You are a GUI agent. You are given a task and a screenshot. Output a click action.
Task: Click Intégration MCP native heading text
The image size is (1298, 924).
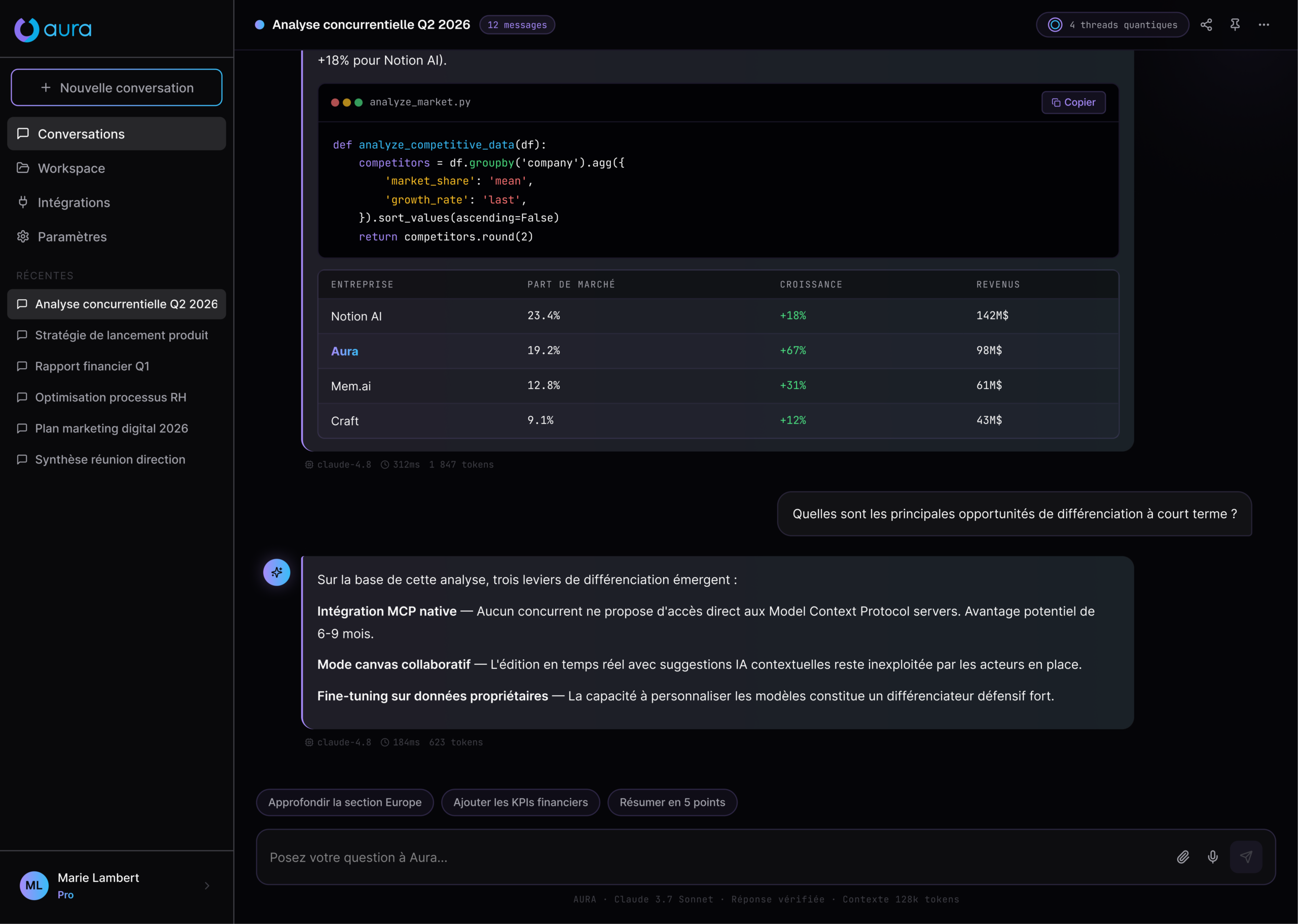[x=387, y=611]
